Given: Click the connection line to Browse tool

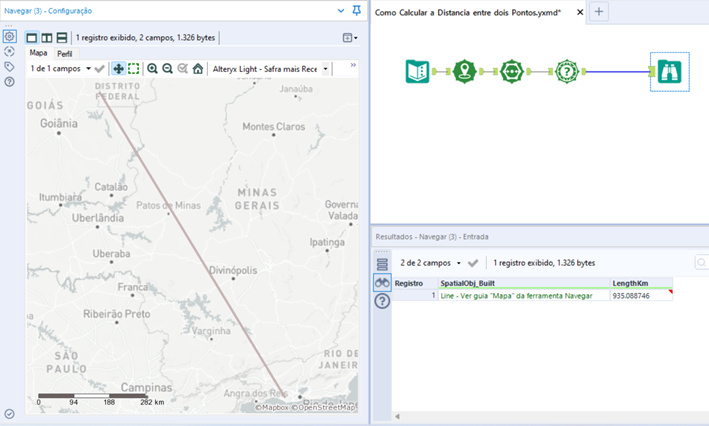Looking at the screenshot, I should click(x=617, y=71).
